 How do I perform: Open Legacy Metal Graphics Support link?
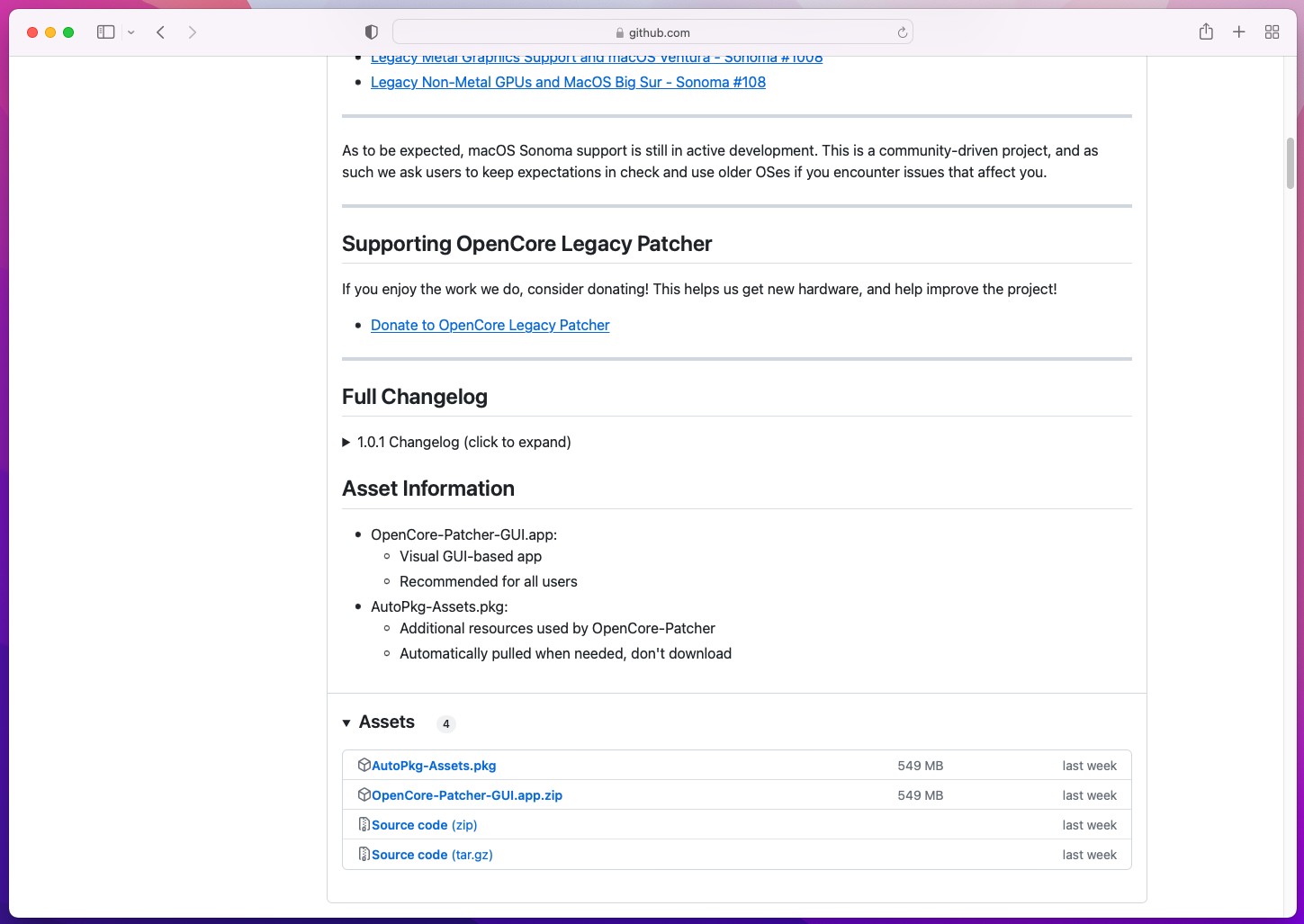coord(597,59)
